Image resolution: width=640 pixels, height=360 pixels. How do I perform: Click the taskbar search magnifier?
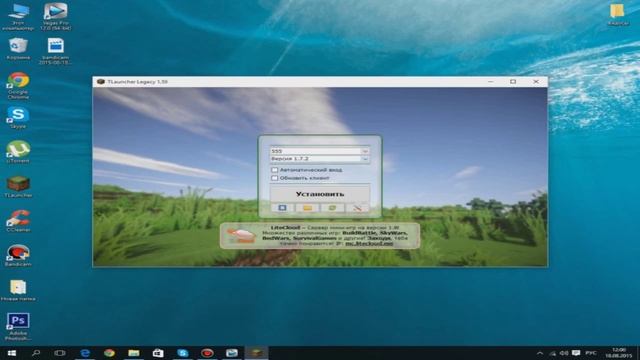(x=36, y=353)
